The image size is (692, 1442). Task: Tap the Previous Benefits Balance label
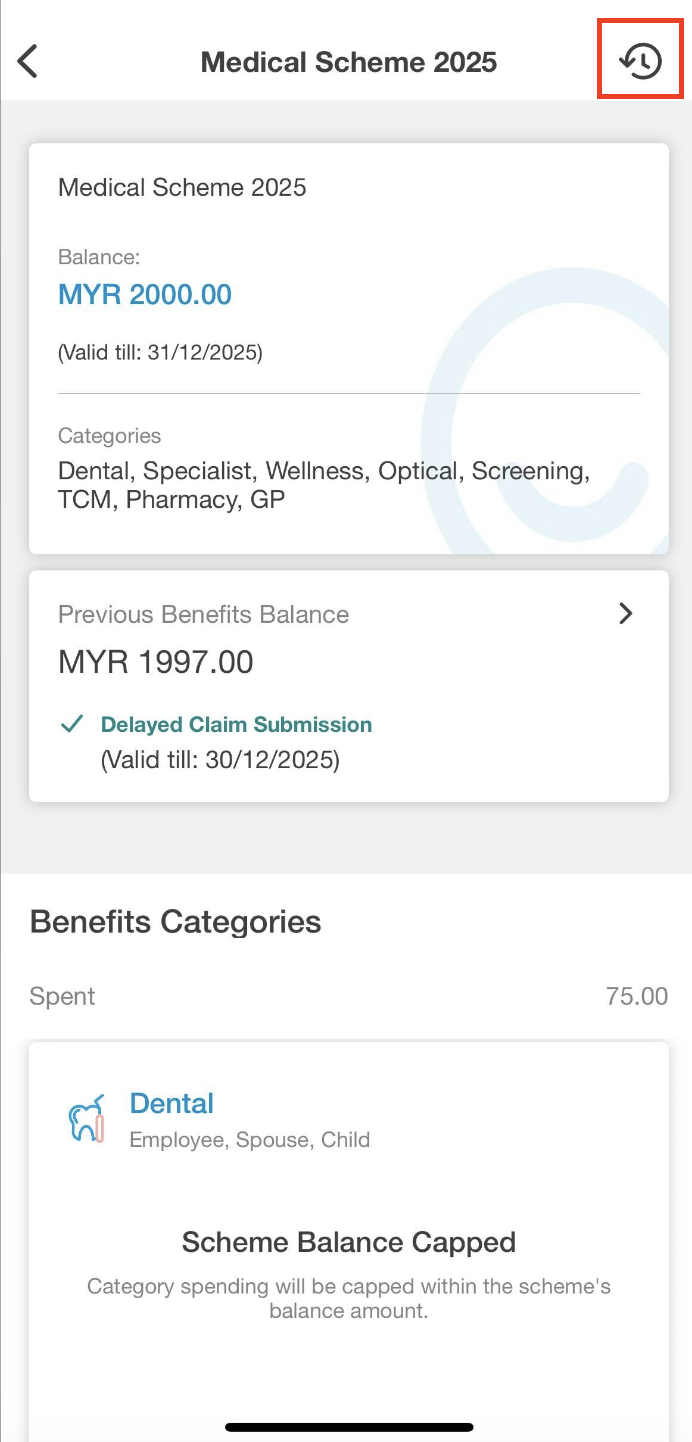pyautogui.click(x=204, y=614)
